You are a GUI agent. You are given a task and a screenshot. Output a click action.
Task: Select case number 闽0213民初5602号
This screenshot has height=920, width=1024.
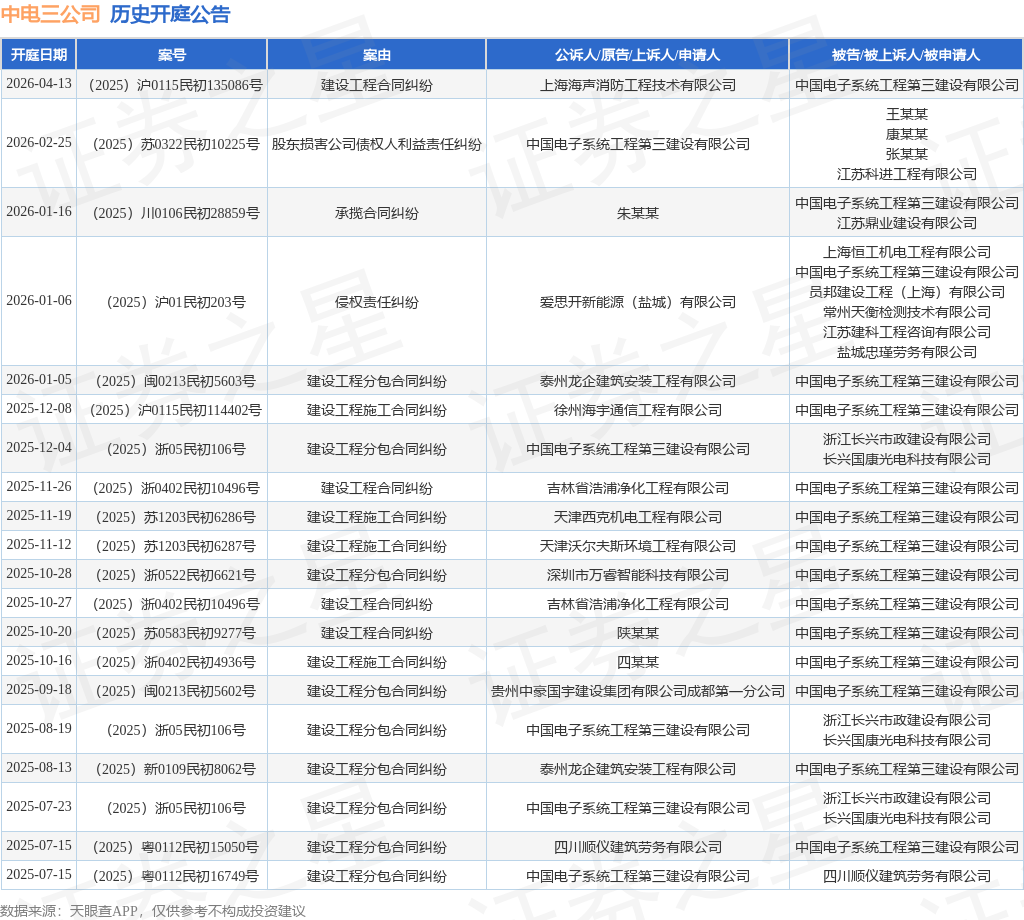[x=175, y=691]
